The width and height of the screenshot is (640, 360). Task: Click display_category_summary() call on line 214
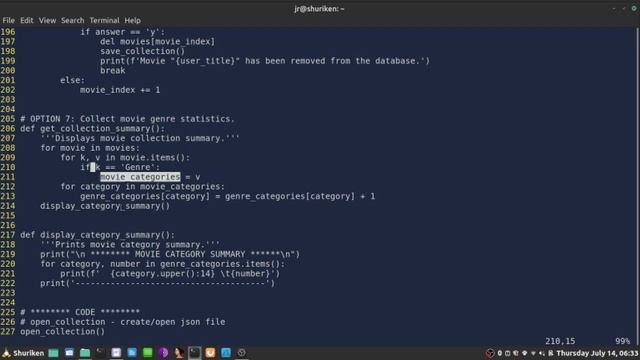[x=105, y=206]
